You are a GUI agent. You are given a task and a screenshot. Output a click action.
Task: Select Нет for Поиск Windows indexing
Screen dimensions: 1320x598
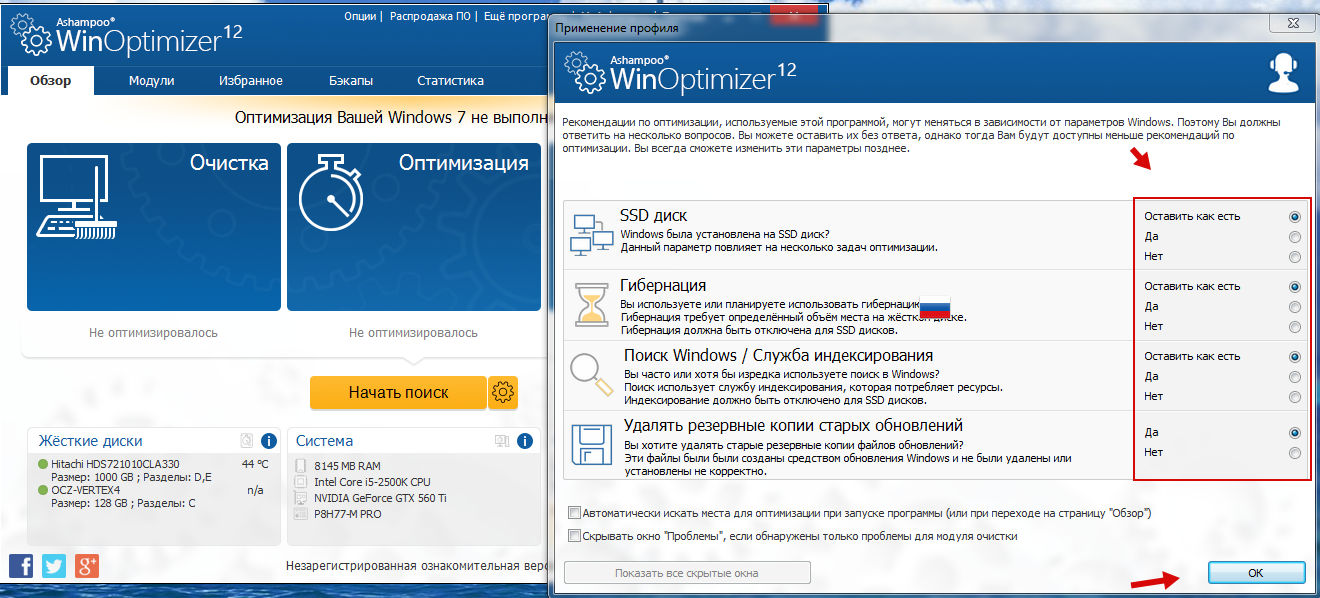[x=1295, y=397]
